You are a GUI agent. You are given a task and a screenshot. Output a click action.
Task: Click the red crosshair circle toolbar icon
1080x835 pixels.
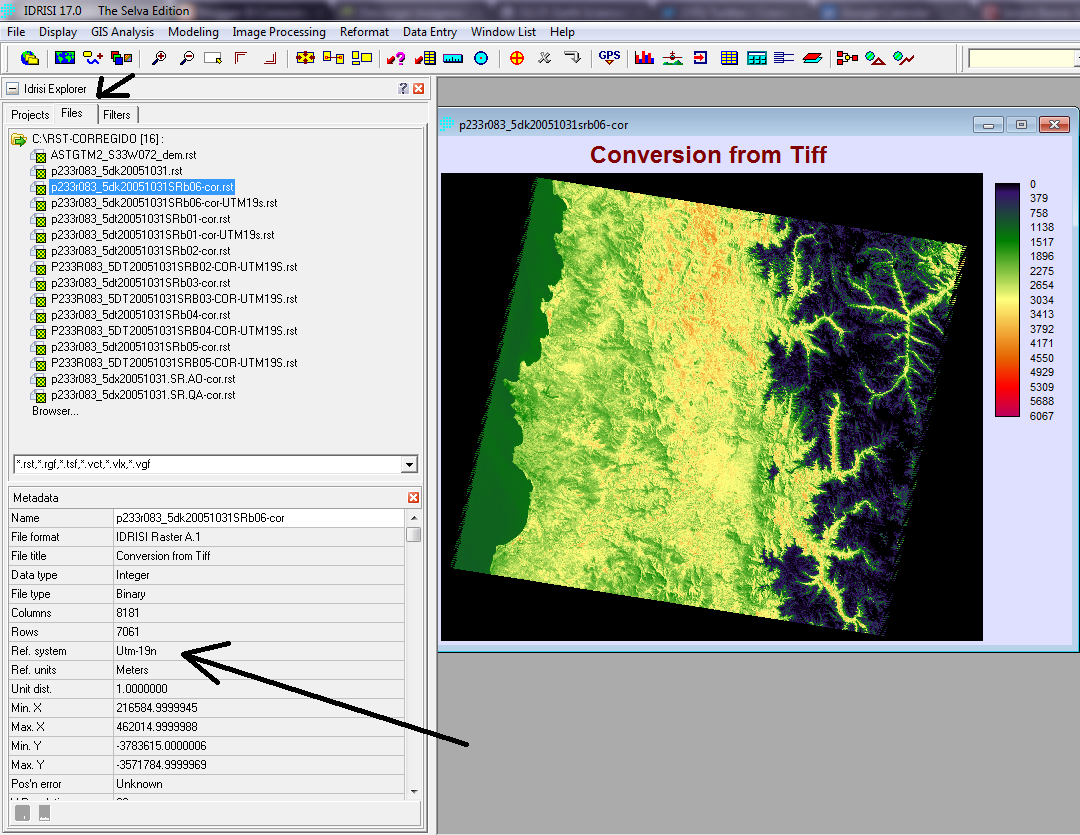[x=517, y=58]
